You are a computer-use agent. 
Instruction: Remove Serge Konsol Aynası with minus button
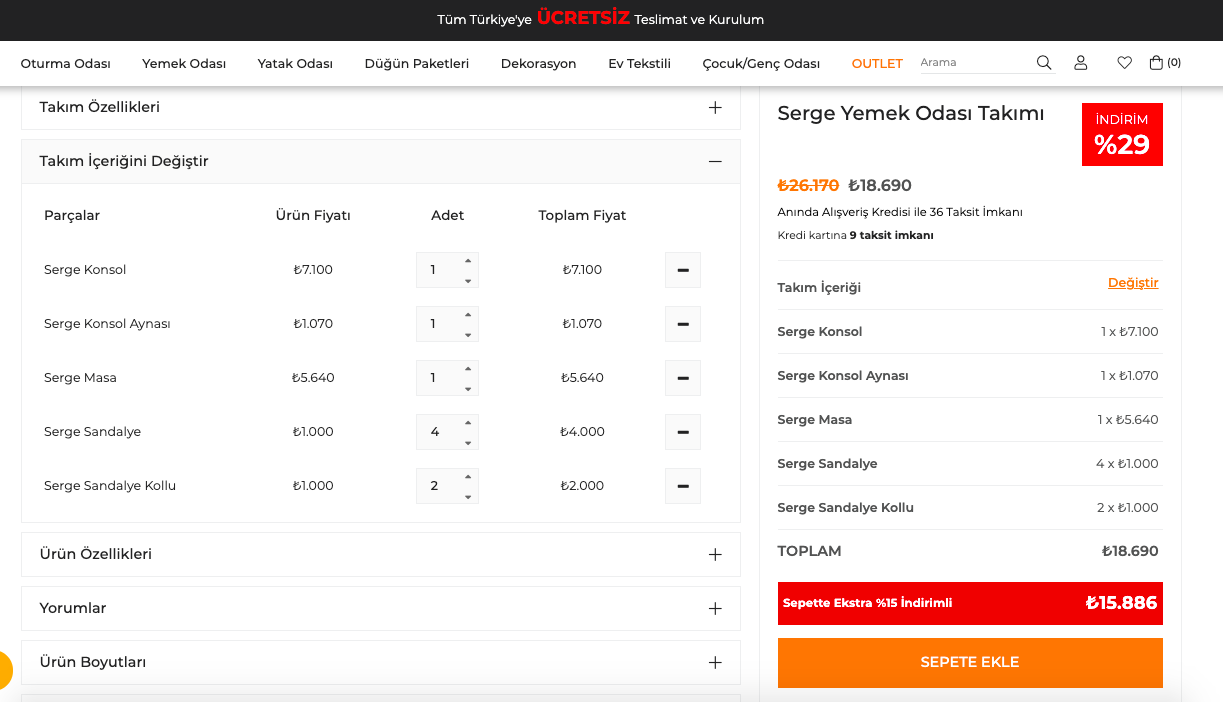coord(683,324)
